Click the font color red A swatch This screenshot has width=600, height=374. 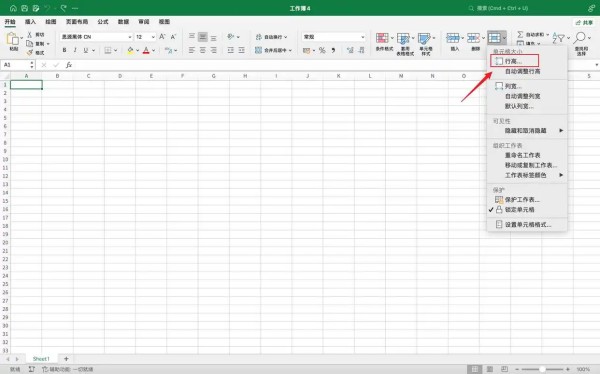(x=146, y=50)
